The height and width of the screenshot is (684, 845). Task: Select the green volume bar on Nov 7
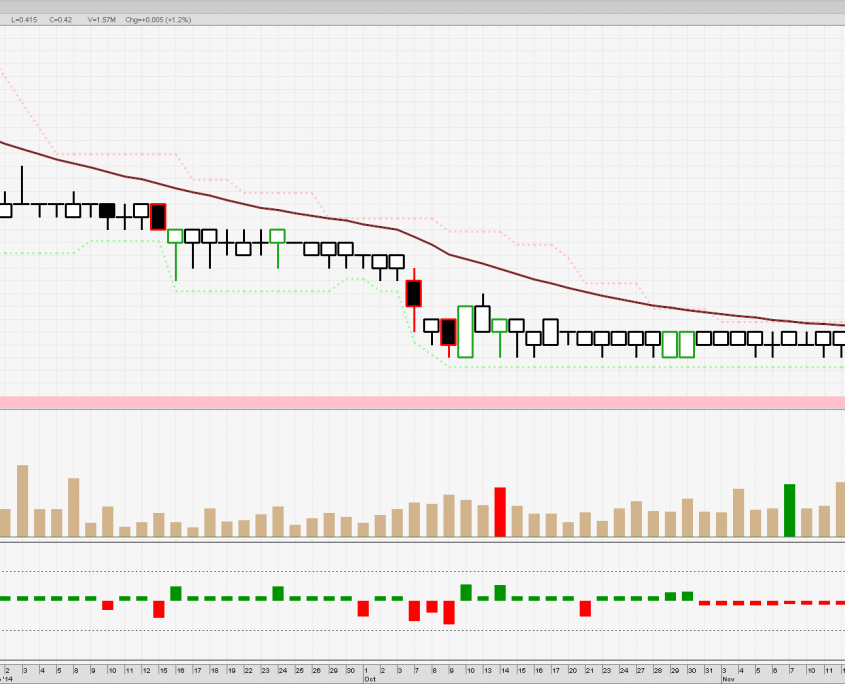789,510
